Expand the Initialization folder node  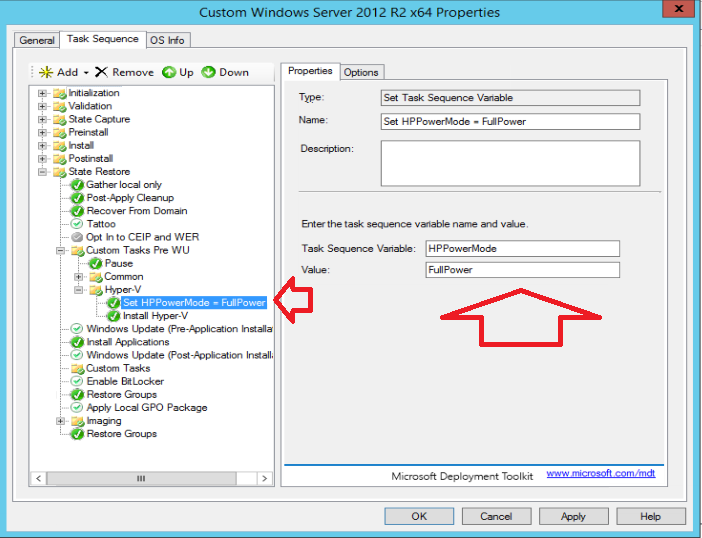[x=43, y=93]
